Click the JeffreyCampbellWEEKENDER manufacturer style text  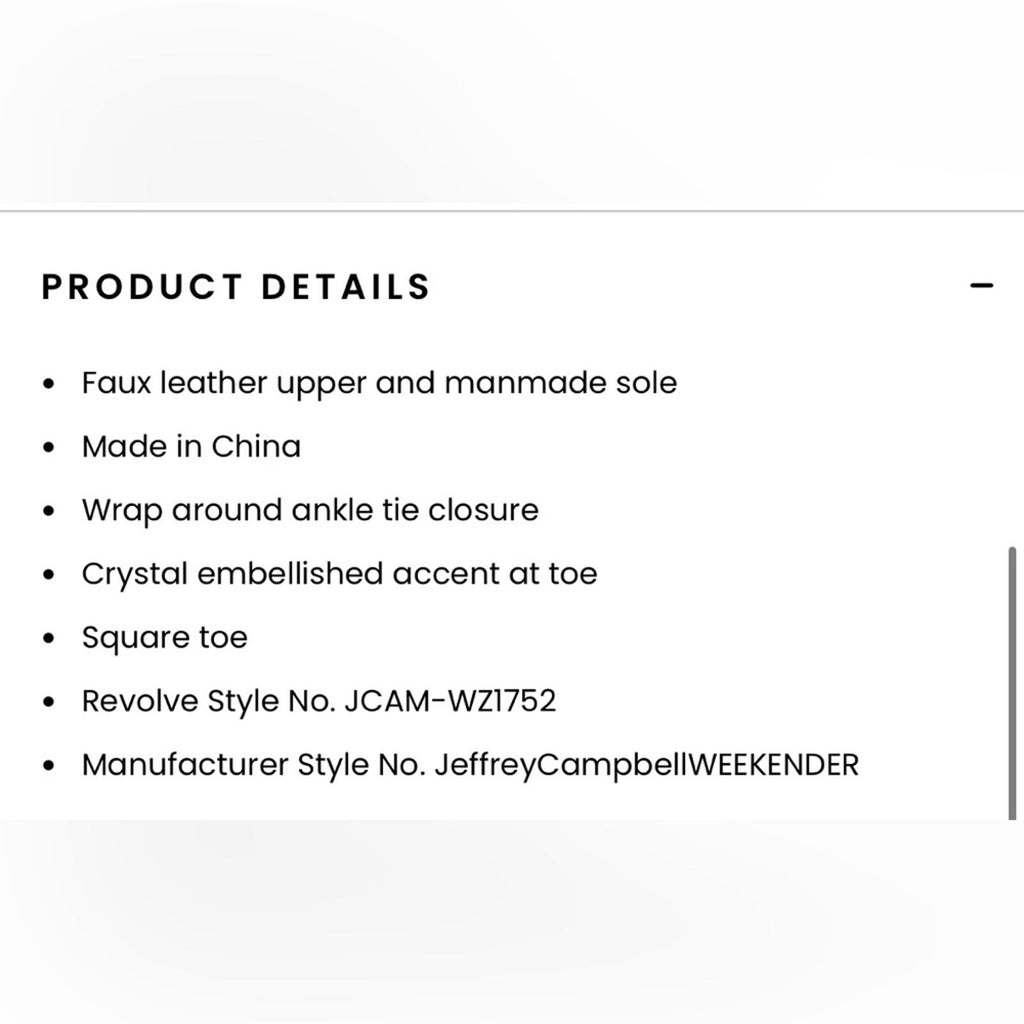[647, 765]
